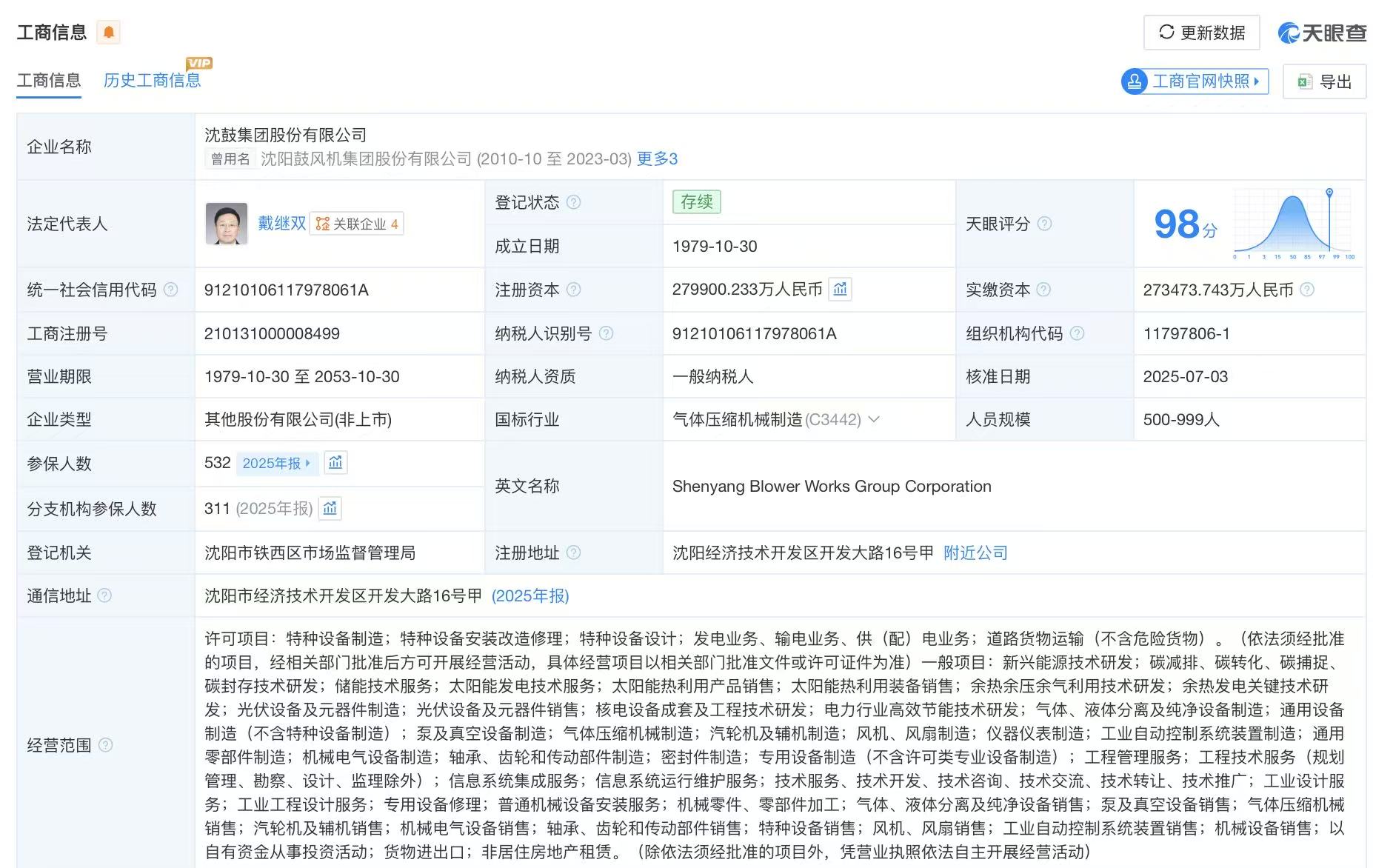Image resolution: width=1373 pixels, height=868 pixels.
Task: Expand the 国标行业 industry dropdown chevron
Action: (874, 419)
